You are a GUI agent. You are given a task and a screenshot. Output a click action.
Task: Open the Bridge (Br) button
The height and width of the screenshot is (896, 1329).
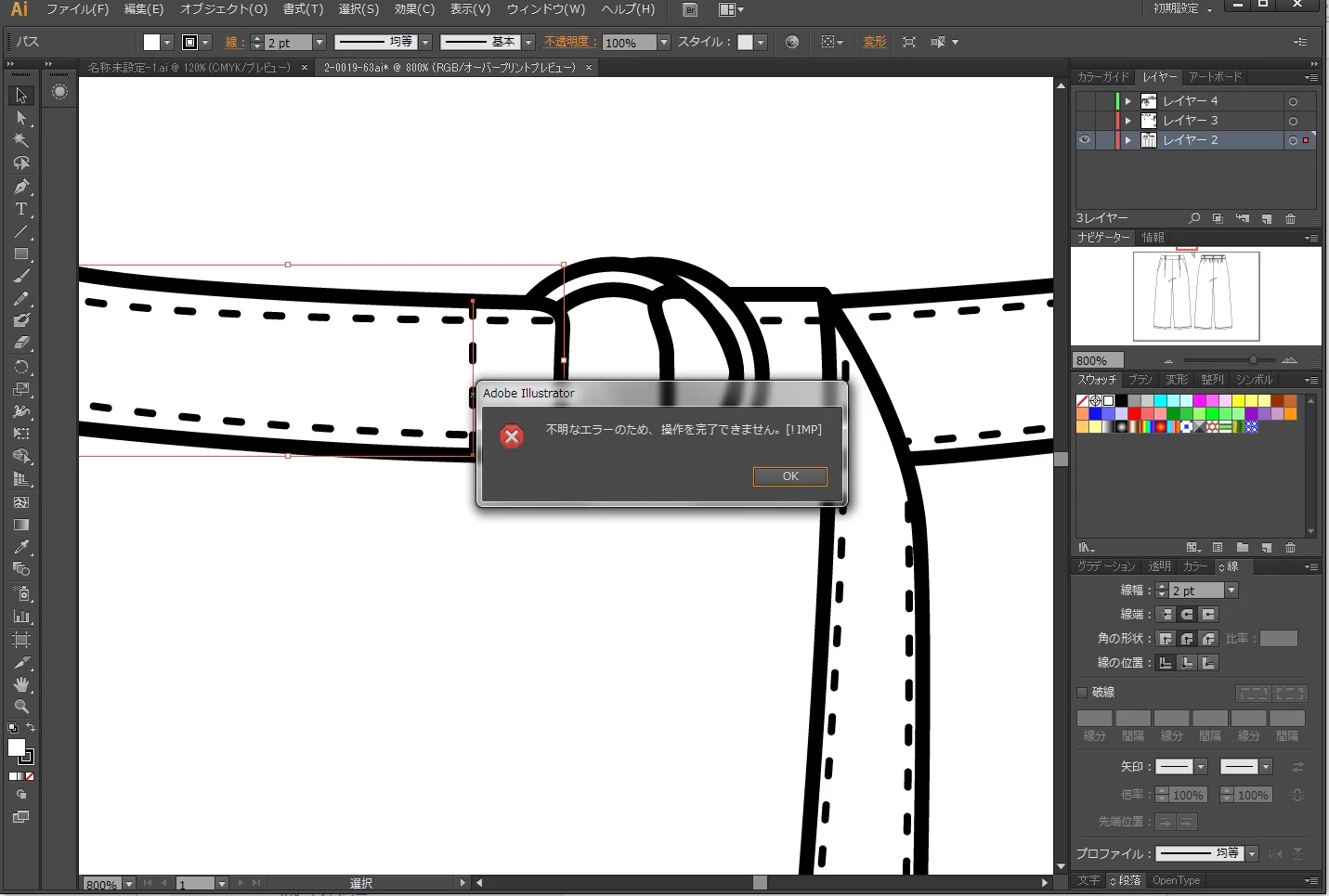(690, 9)
